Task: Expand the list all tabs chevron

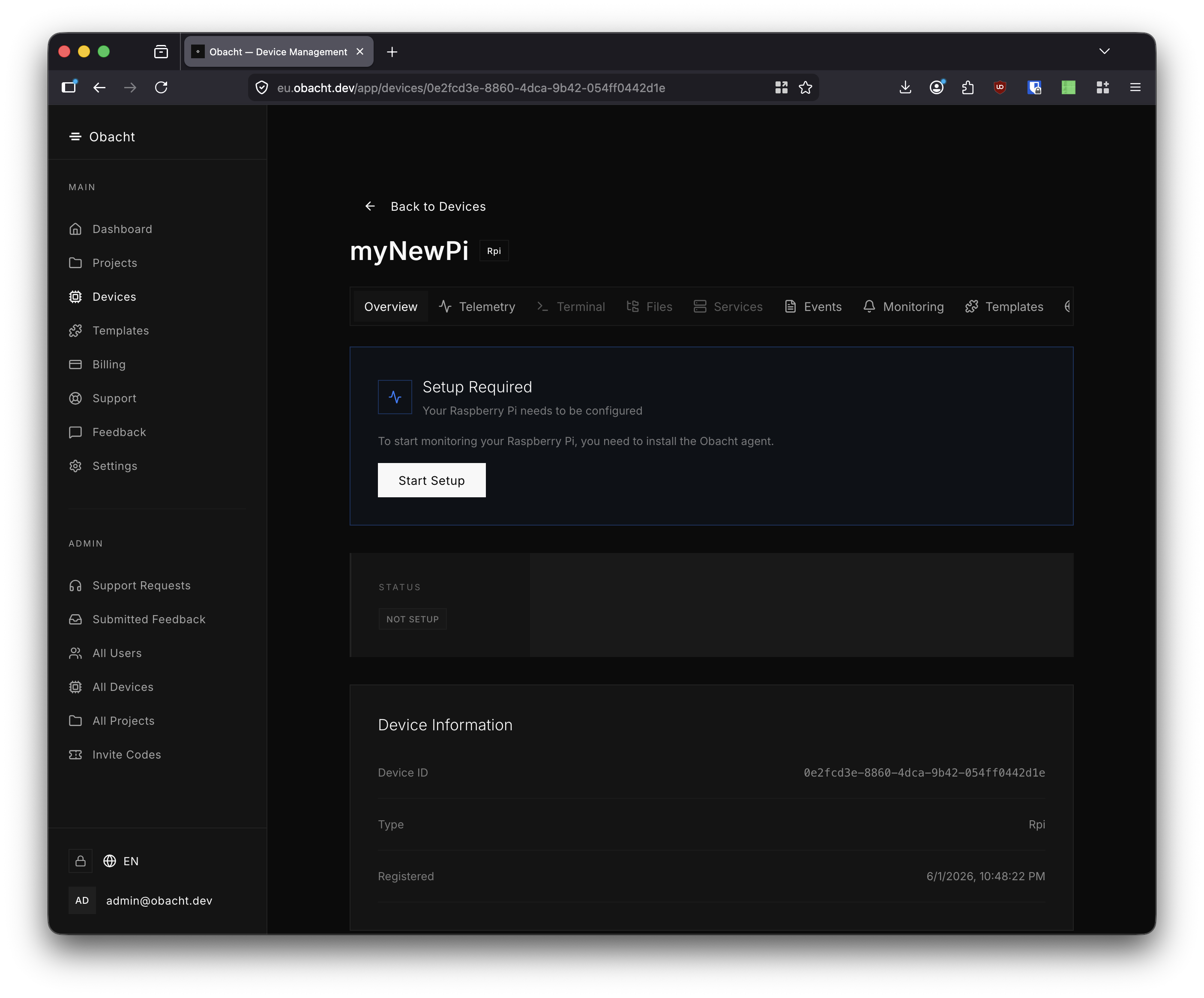Action: pos(1104,51)
